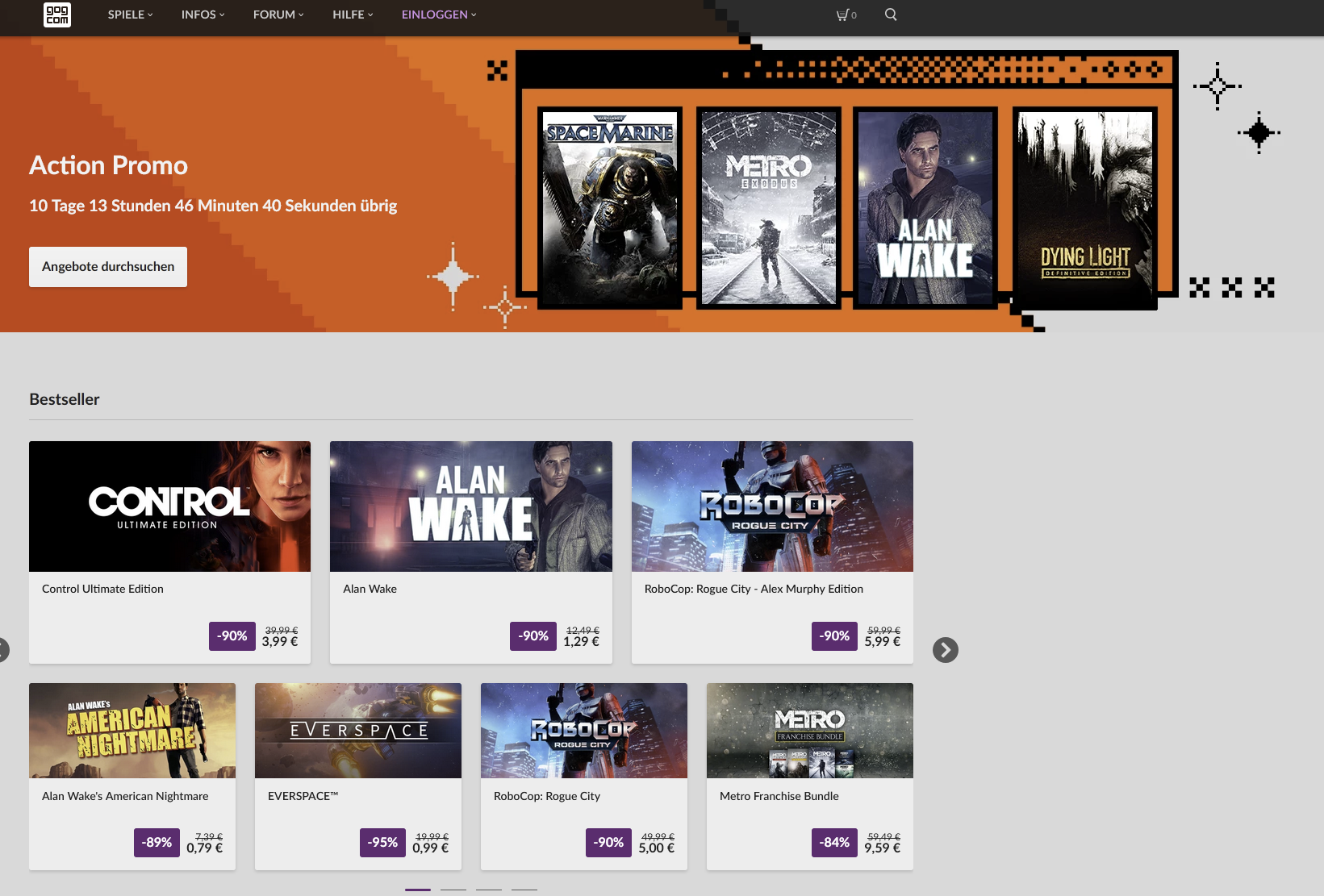Click the GOG.com logo
The image size is (1324, 896).
(x=57, y=15)
